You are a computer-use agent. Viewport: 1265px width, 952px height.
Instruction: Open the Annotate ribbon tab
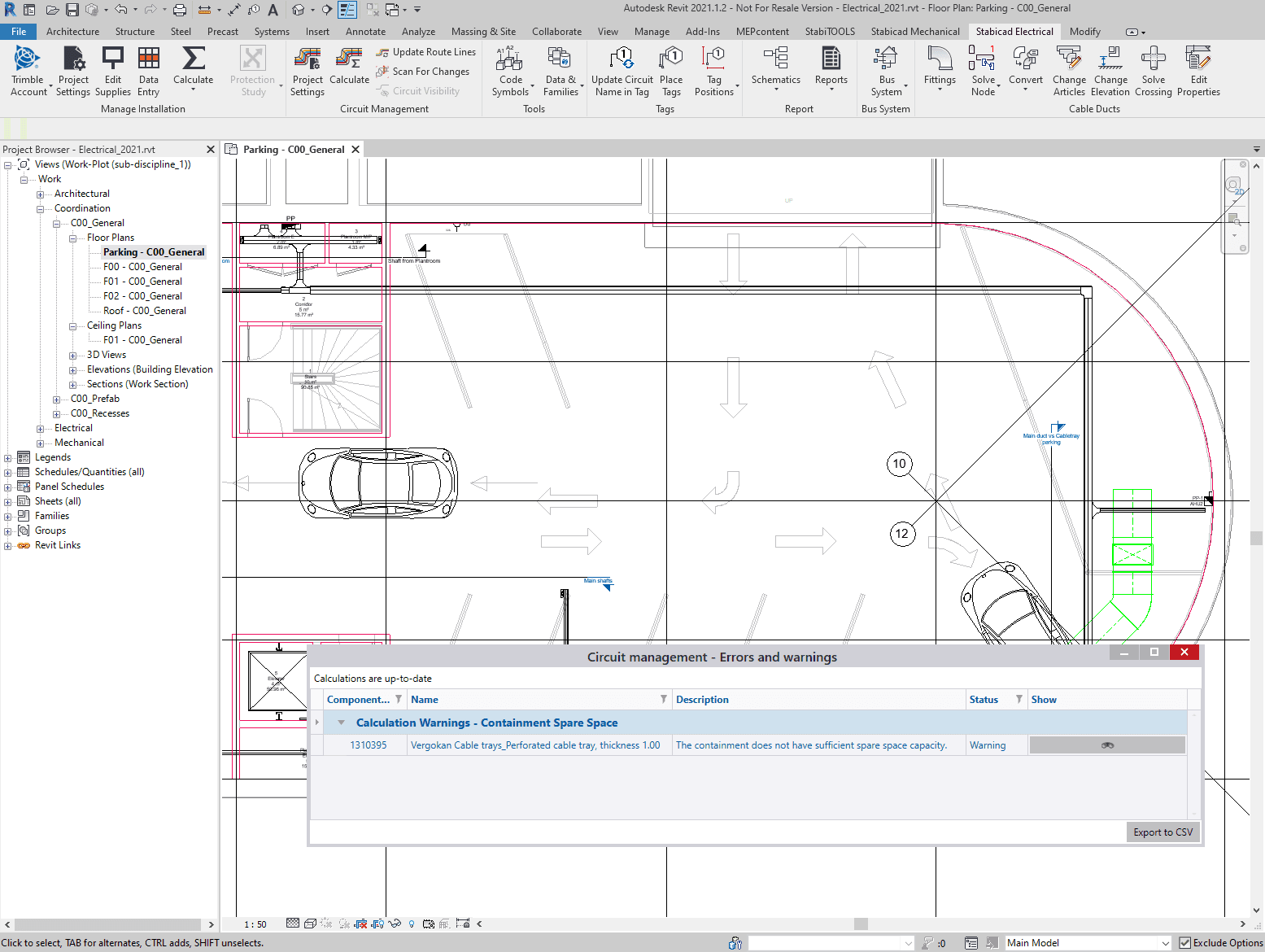[365, 32]
